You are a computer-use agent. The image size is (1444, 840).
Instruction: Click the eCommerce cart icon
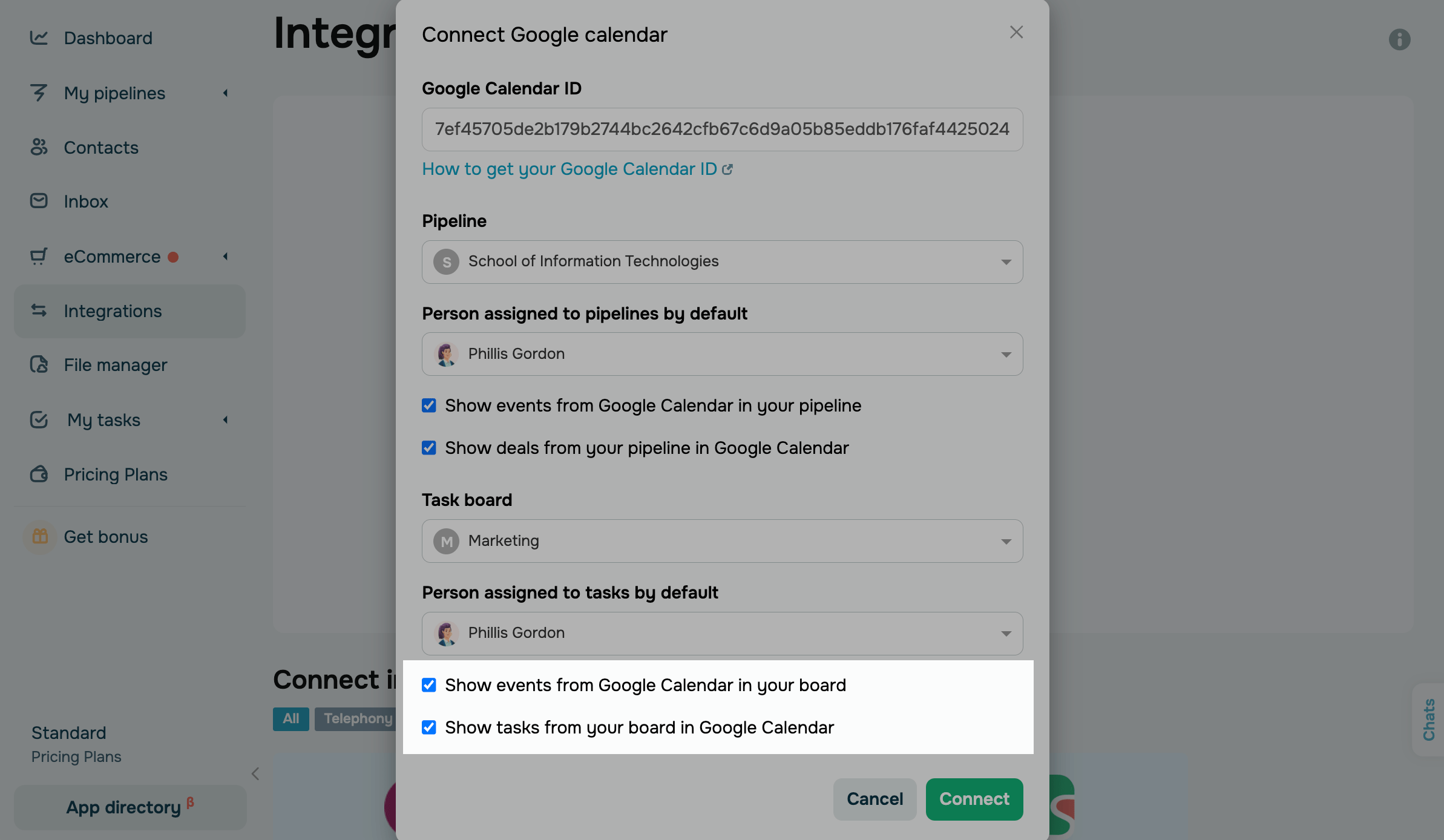click(39, 257)
